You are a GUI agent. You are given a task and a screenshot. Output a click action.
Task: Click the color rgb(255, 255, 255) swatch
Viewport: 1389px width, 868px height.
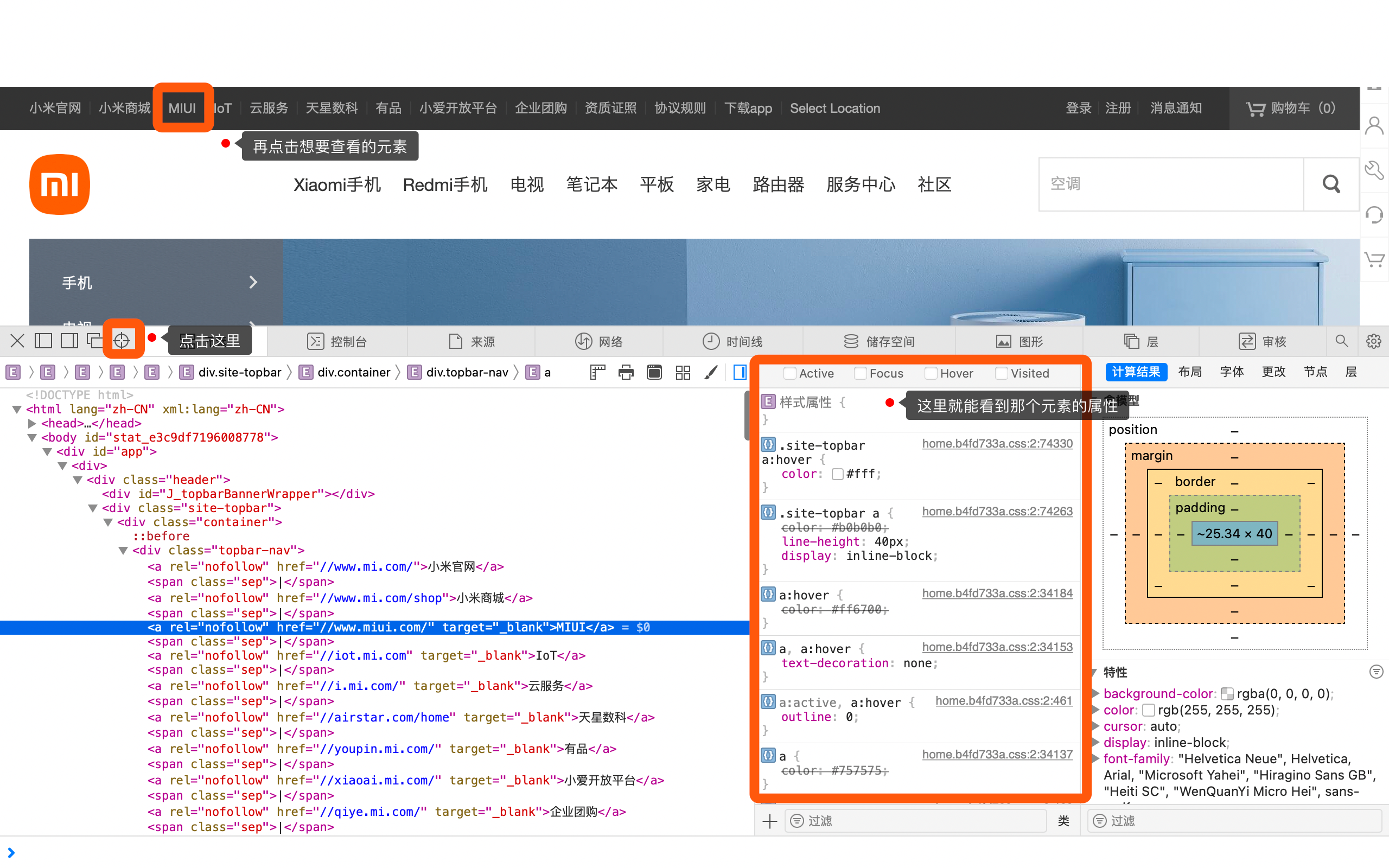tap(1149, 710)
